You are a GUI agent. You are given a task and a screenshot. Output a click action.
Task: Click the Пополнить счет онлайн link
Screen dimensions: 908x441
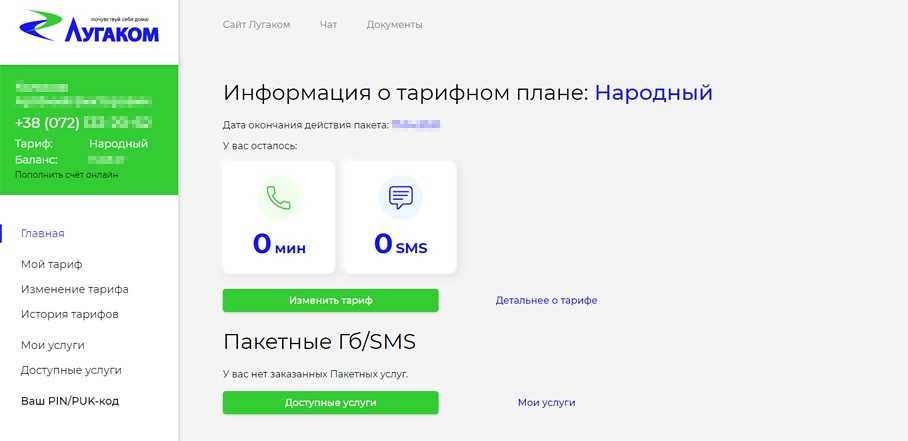tap(67, 174)
